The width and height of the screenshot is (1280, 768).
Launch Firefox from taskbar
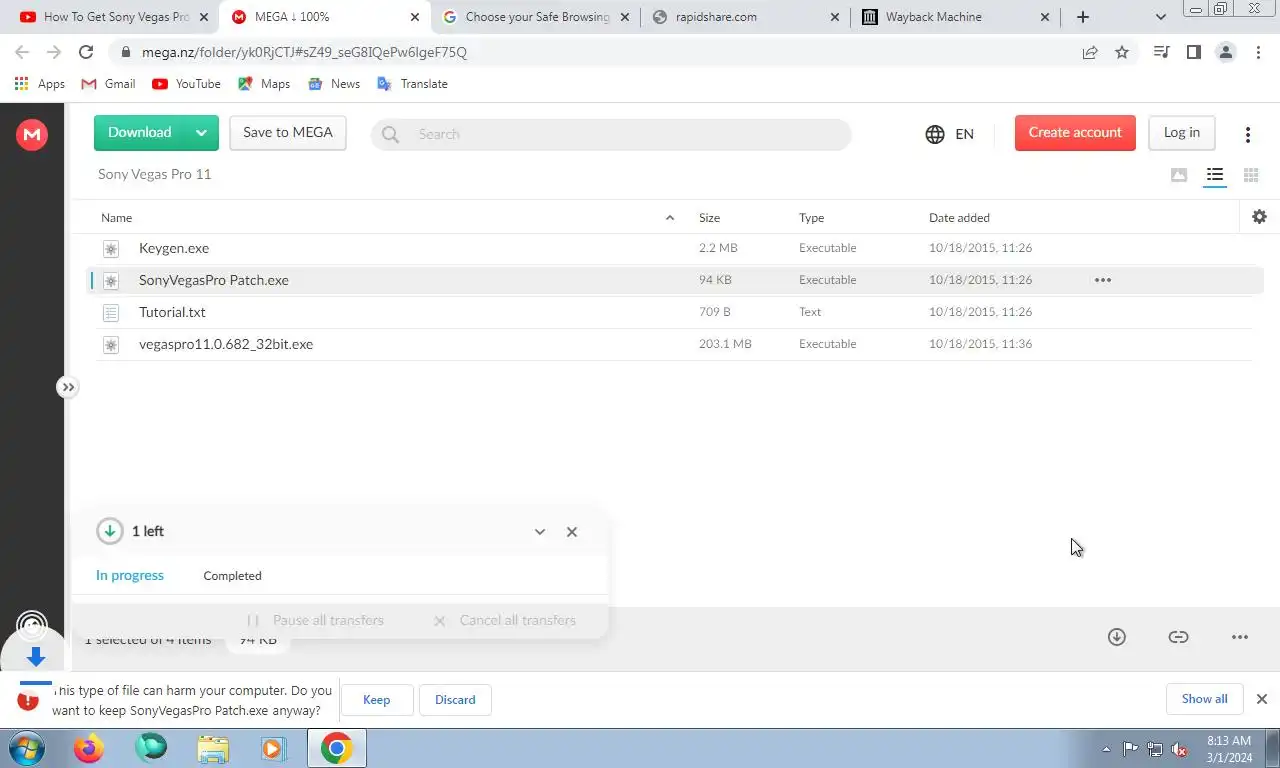click(89, 748)
